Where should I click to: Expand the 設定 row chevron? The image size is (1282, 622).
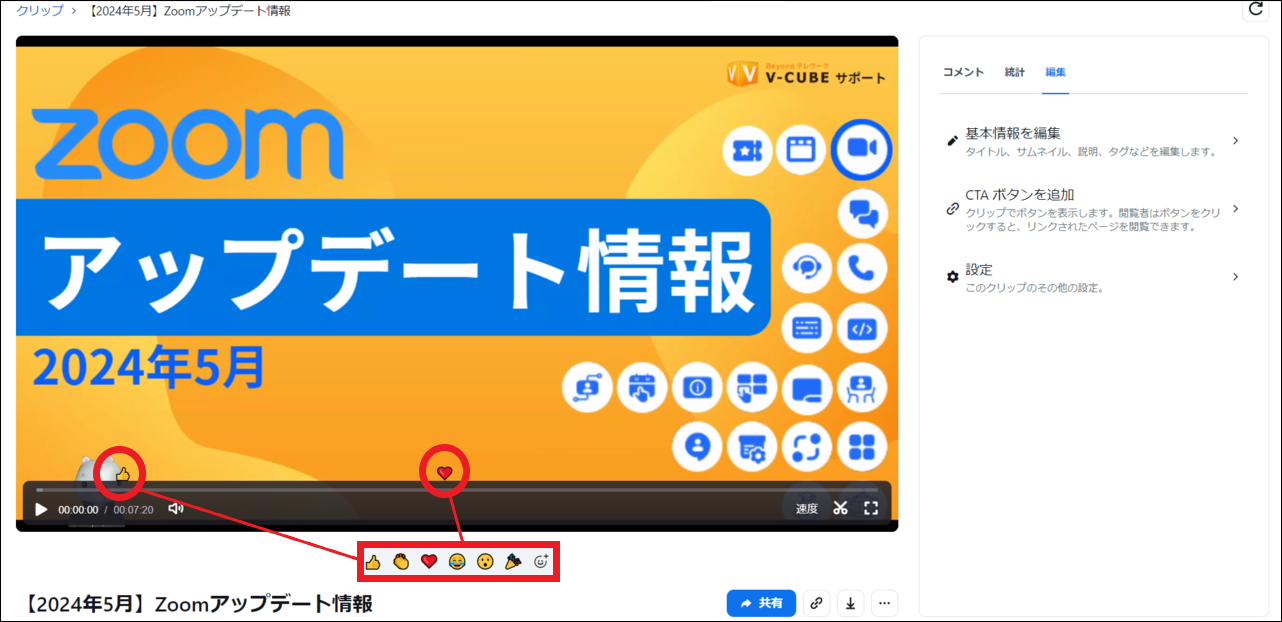(x=1236, y=277)
